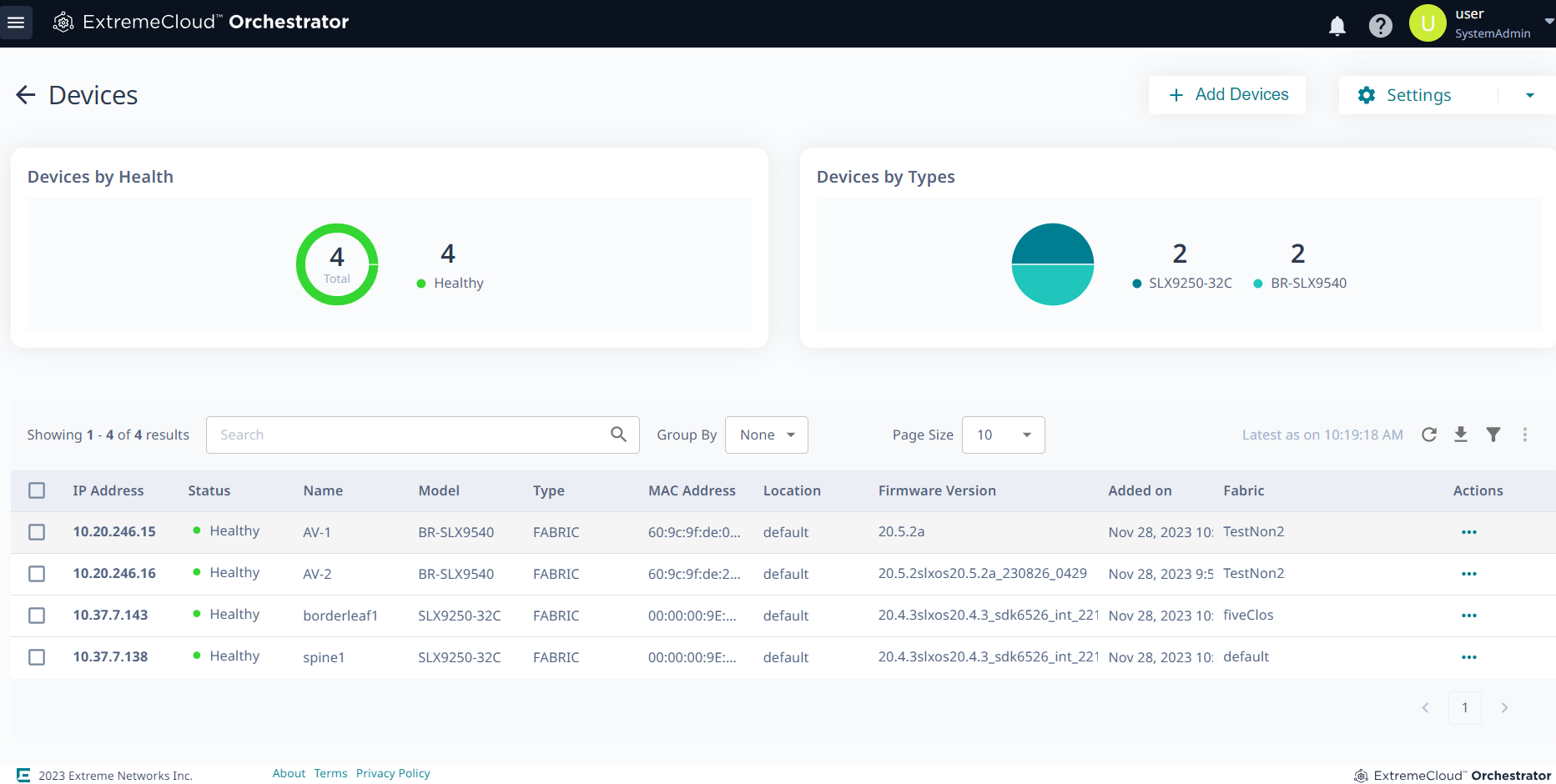
Task: Open table column options kebab menu
Action: coord(1524,435)
